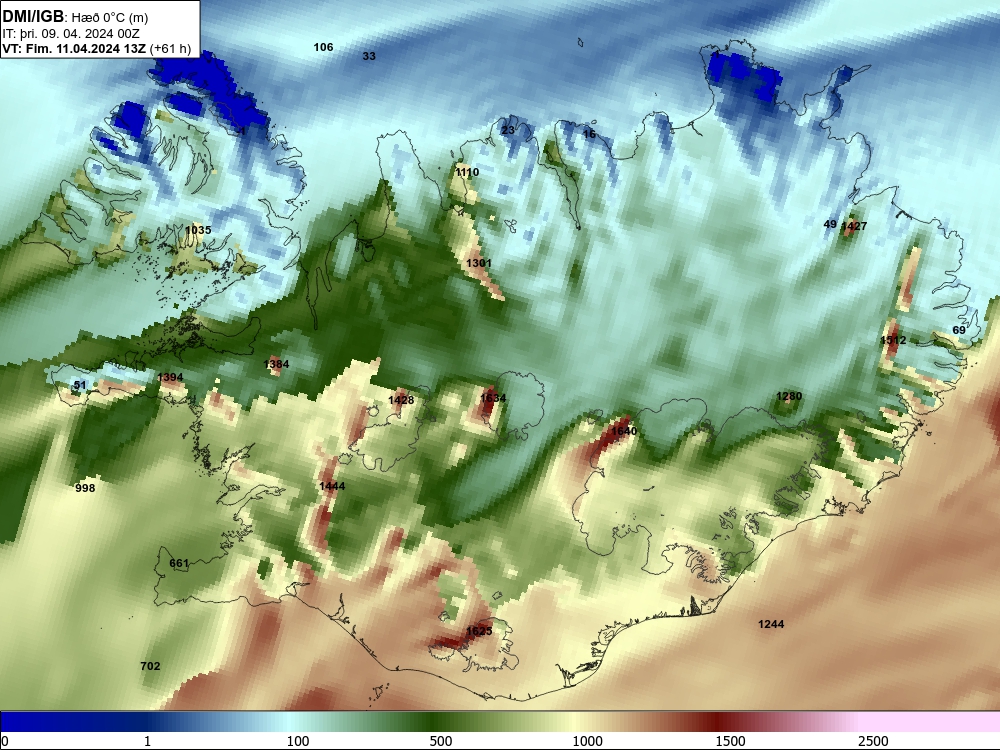The width and height of the screenshot is (1000, 750).
Task: Click the 'VT: Fim. 11.04.2024 13Z' line
Action: (x=77, y=48)
